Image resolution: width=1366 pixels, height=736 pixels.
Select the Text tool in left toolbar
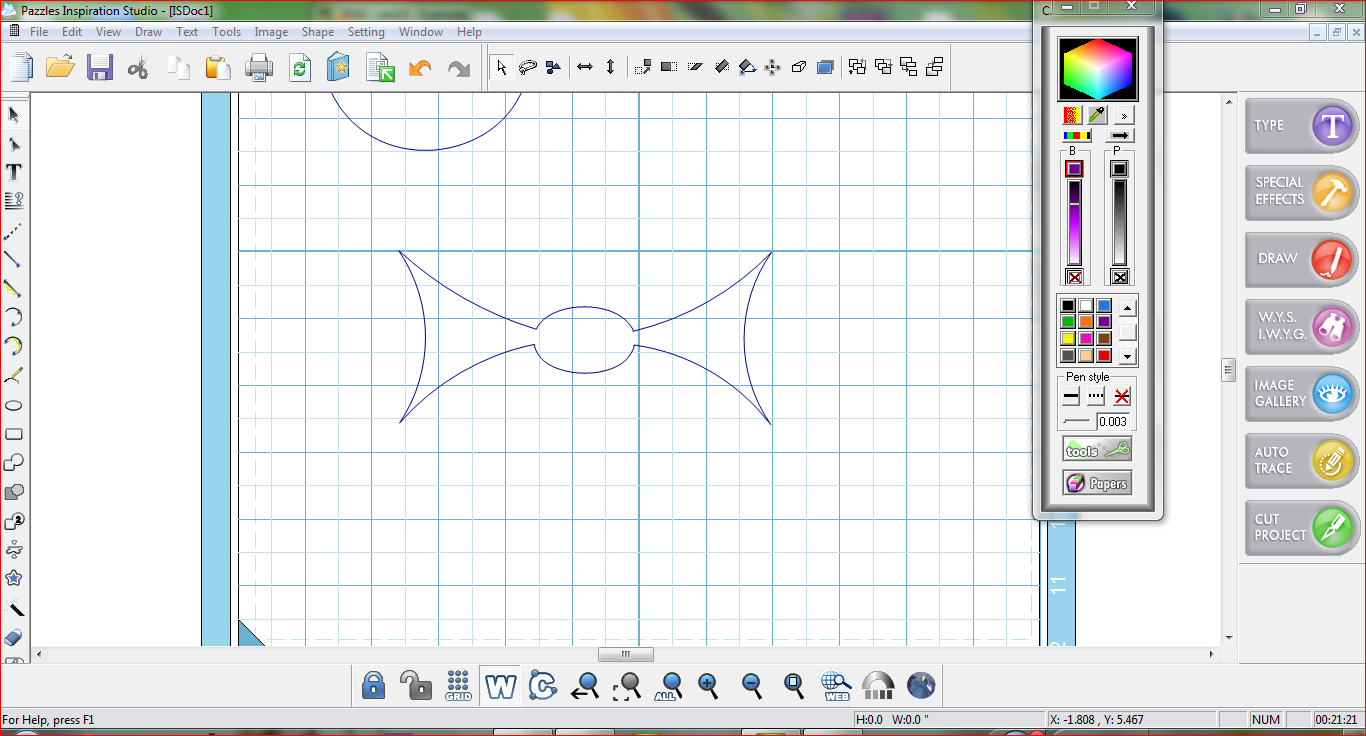pos(14,172)
